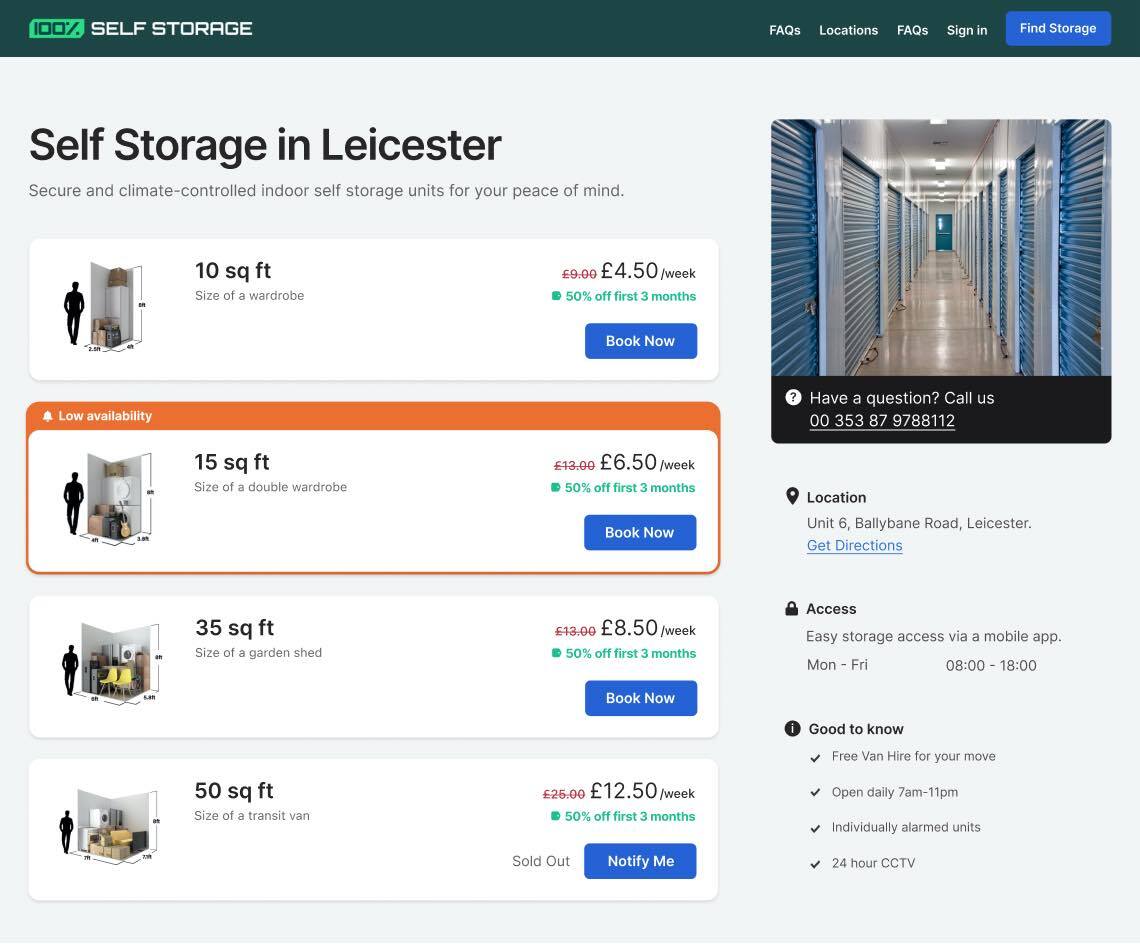Click the storage corridor photo
This screenshot has height=944, width=1140.
(940, 247)
